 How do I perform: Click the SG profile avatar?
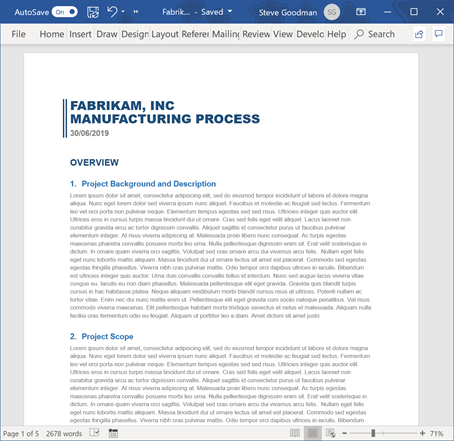(x=332, y=12)
